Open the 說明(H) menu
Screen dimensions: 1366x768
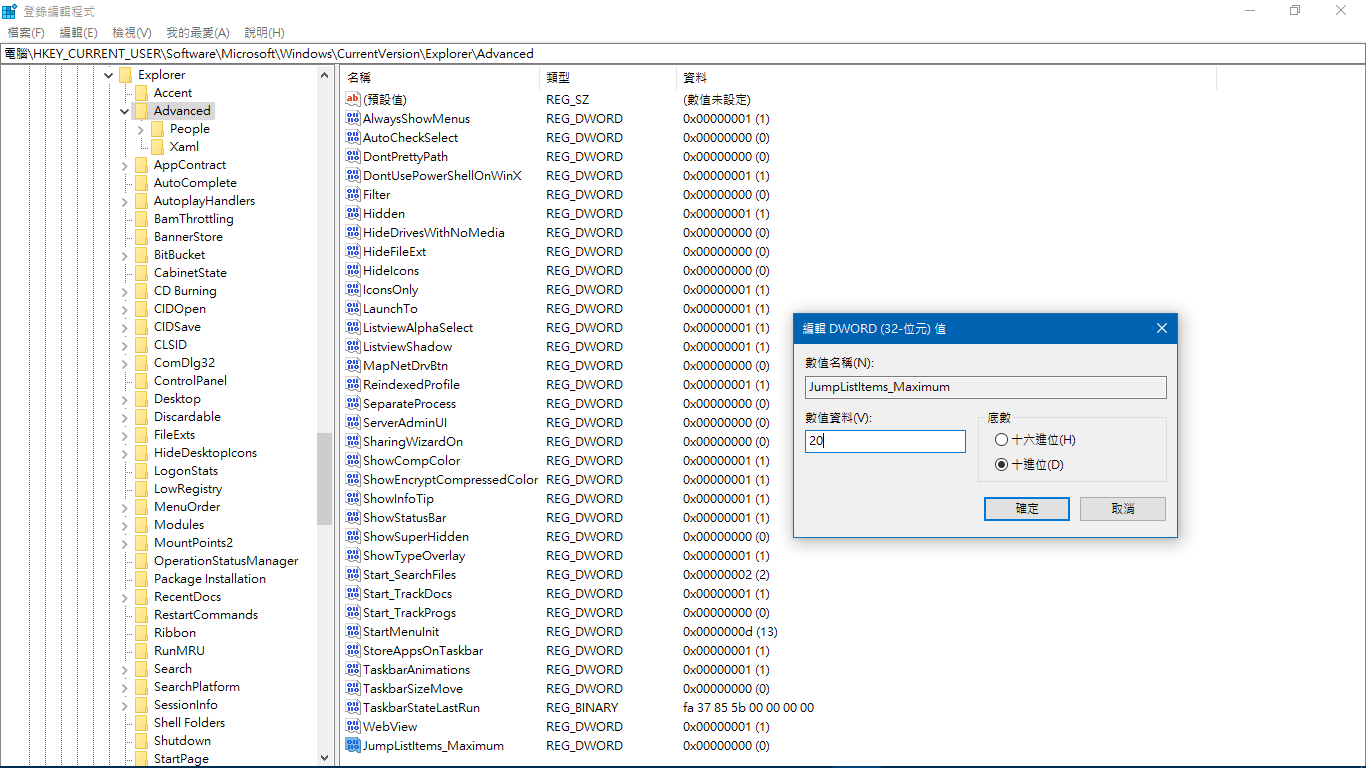click(x=264, y=33)
